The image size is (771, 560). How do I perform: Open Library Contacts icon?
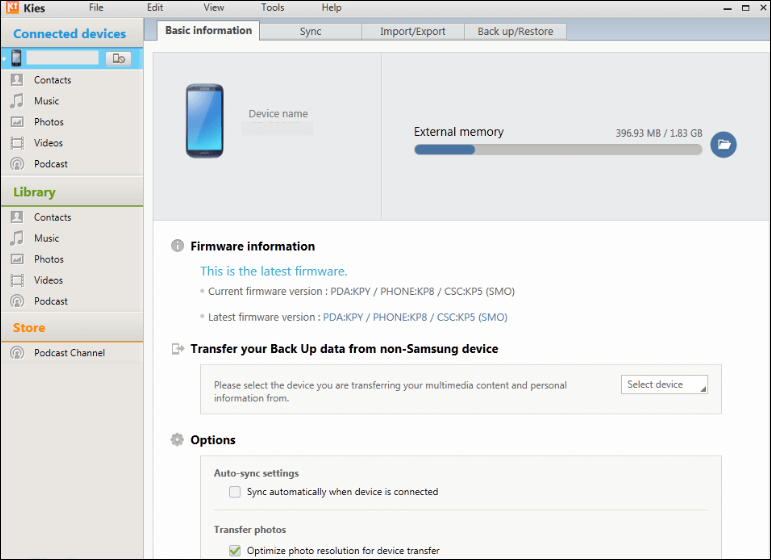(17, 217)
